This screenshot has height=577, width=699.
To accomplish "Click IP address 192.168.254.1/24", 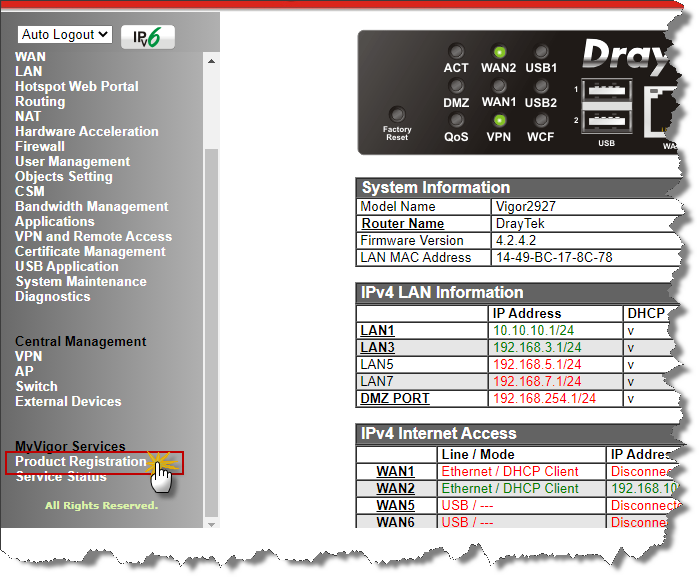I will tap(544, 398).
